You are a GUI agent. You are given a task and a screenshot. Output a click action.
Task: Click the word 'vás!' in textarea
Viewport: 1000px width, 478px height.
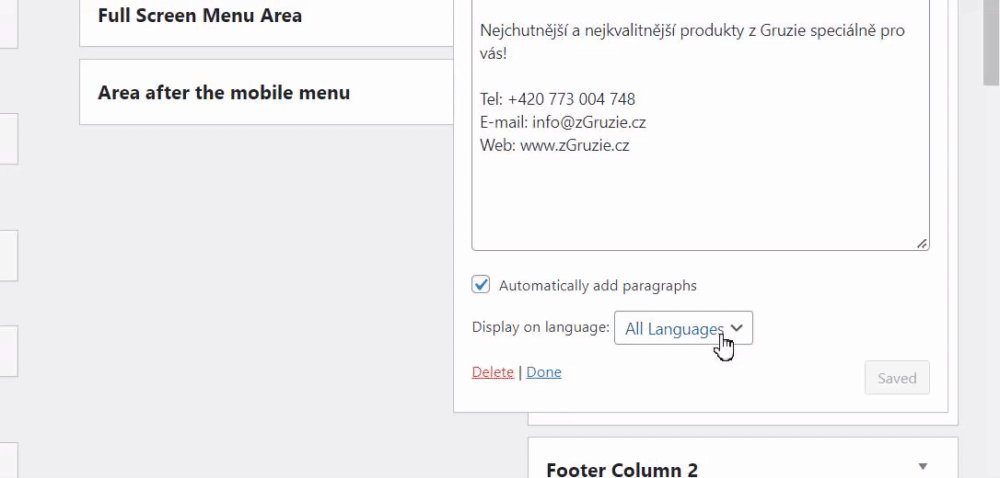coord(493,52)
